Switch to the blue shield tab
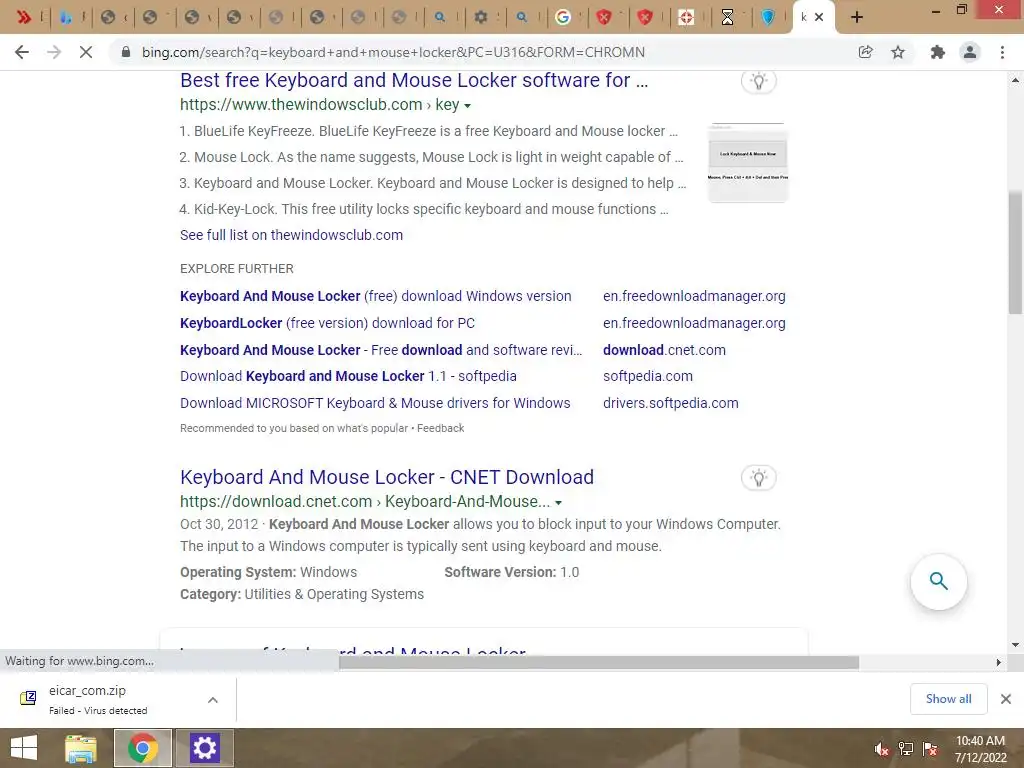1024x768 pixels. point(768,18)
